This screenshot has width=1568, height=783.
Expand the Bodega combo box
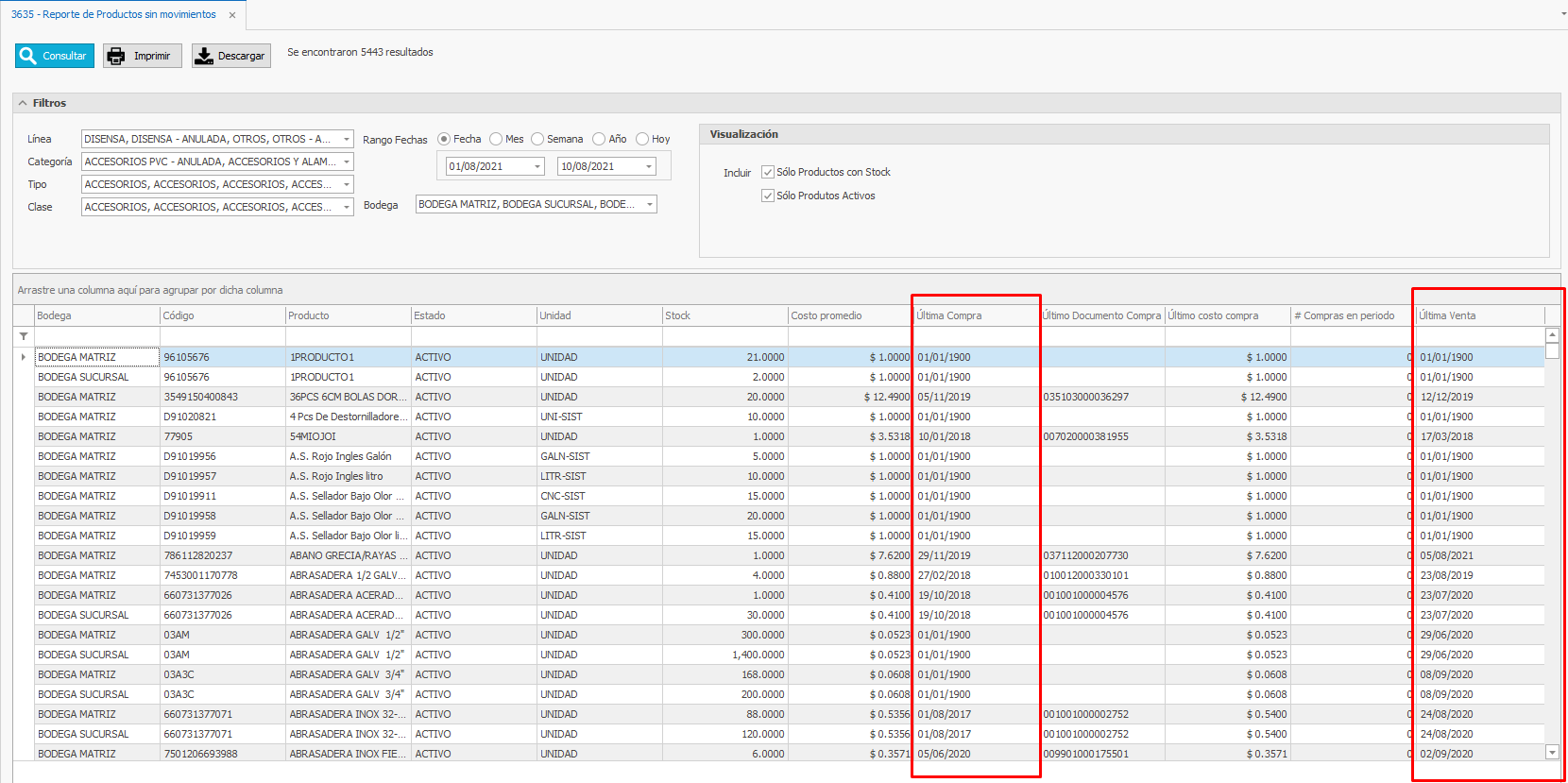click(650, 204)
